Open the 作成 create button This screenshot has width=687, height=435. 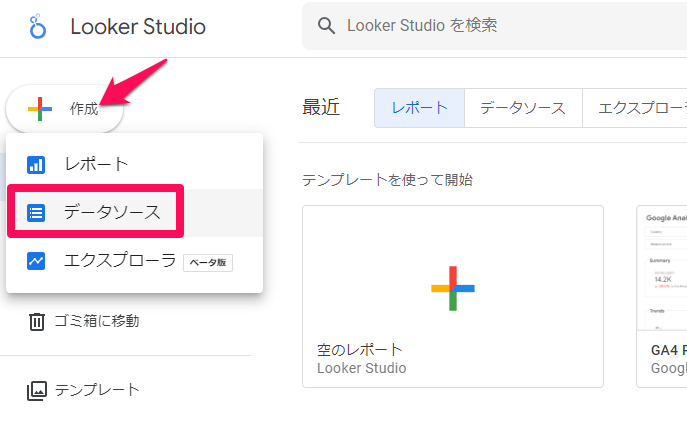tap(64, 109)
